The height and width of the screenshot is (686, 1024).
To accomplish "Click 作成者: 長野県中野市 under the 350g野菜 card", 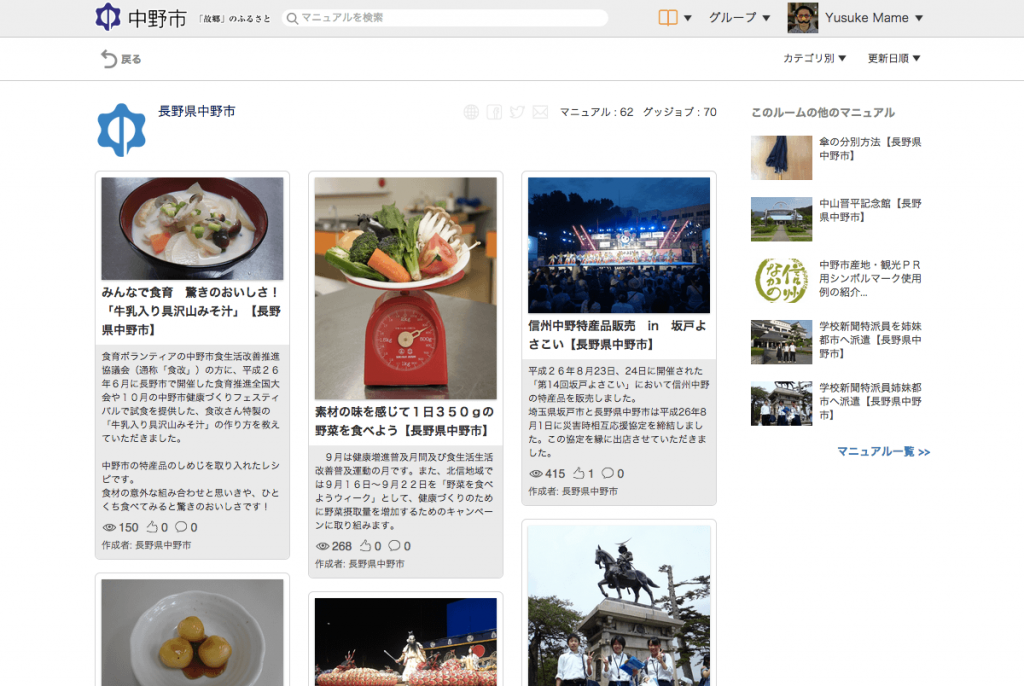I will point(359,564).
